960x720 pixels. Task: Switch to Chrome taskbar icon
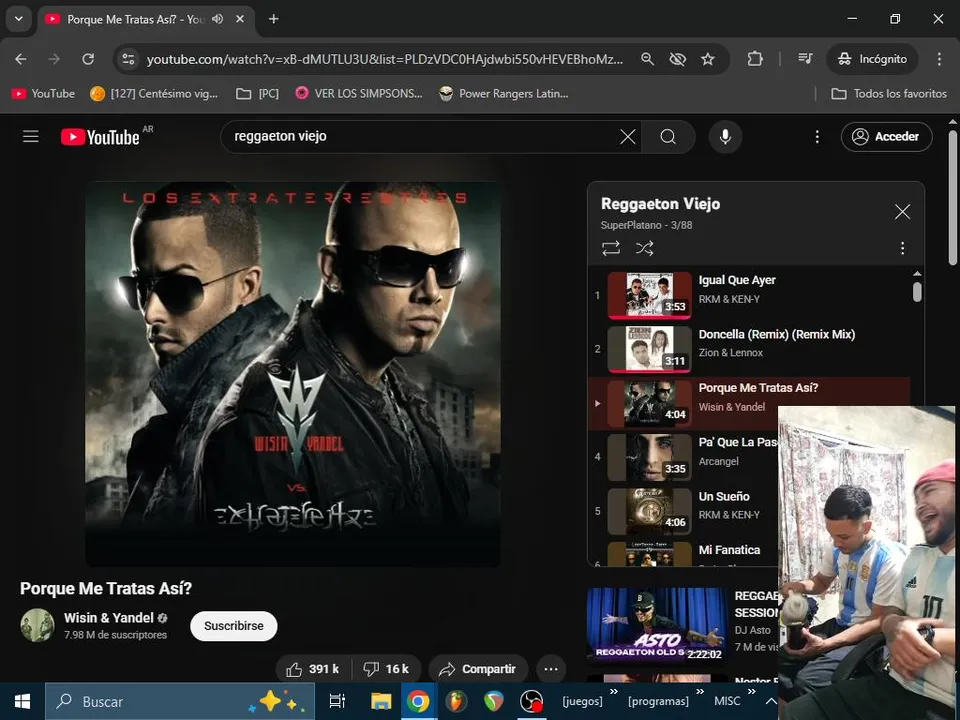[x=418, y=702]
